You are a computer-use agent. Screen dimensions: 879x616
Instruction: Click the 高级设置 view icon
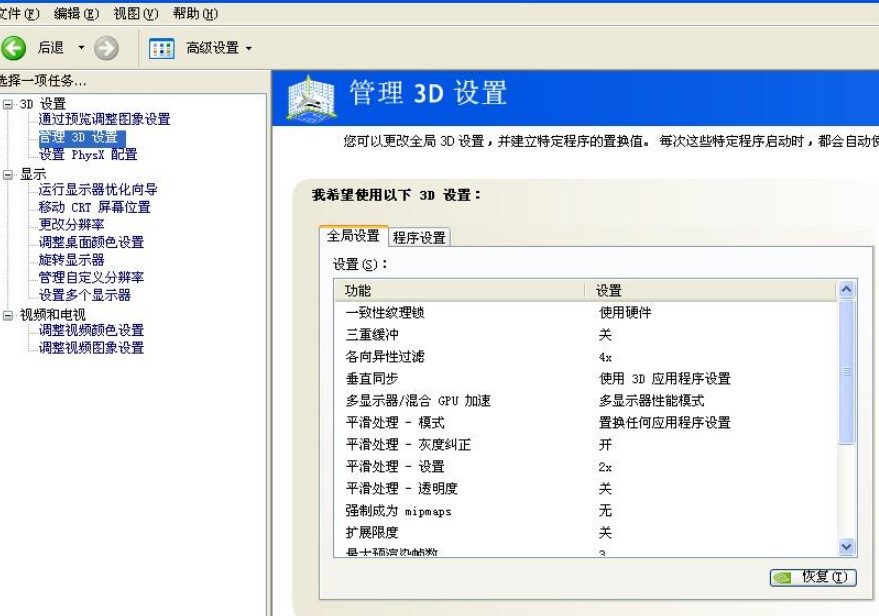(161, 49)
